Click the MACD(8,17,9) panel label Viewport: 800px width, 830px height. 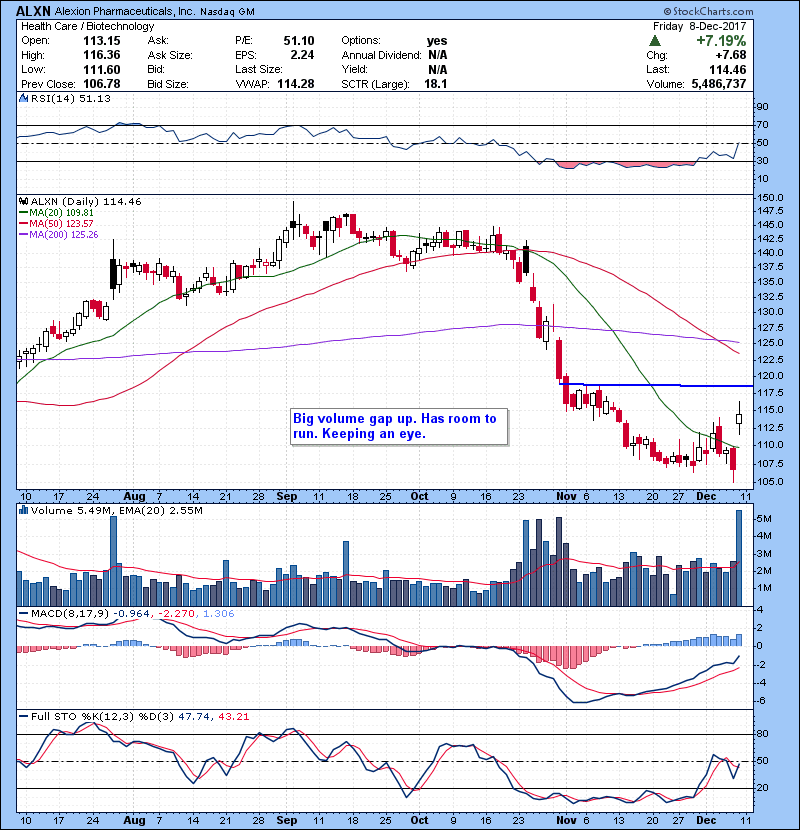tap(70, 614)
